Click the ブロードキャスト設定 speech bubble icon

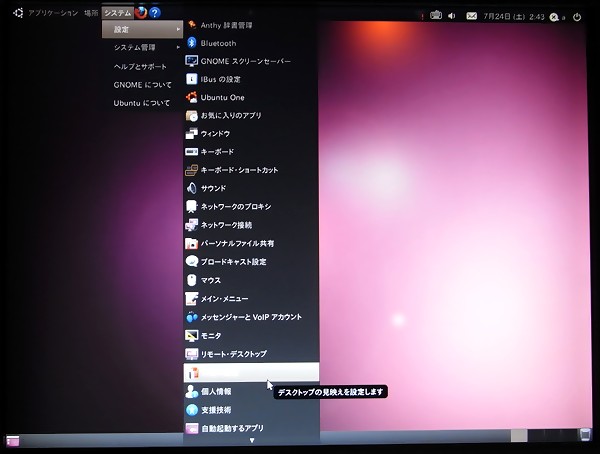point(191,261)
